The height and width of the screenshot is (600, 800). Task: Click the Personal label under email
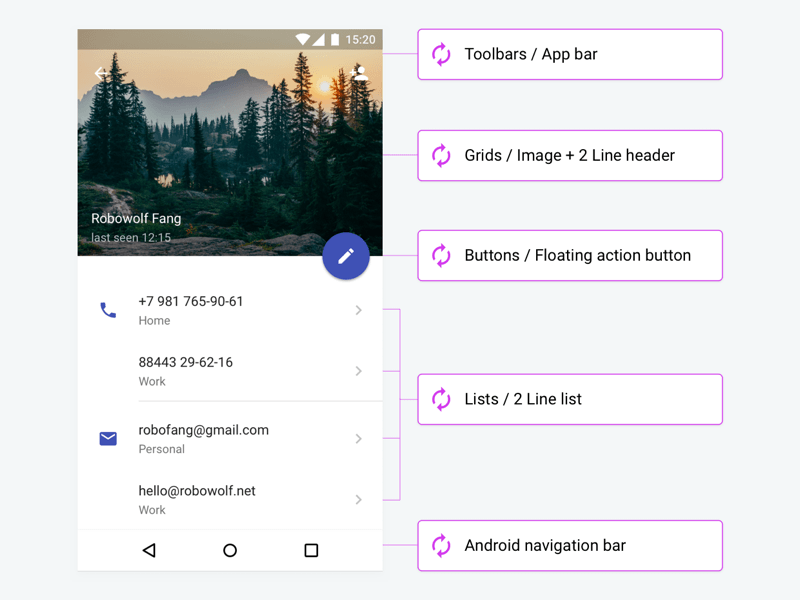click(162, 449)
